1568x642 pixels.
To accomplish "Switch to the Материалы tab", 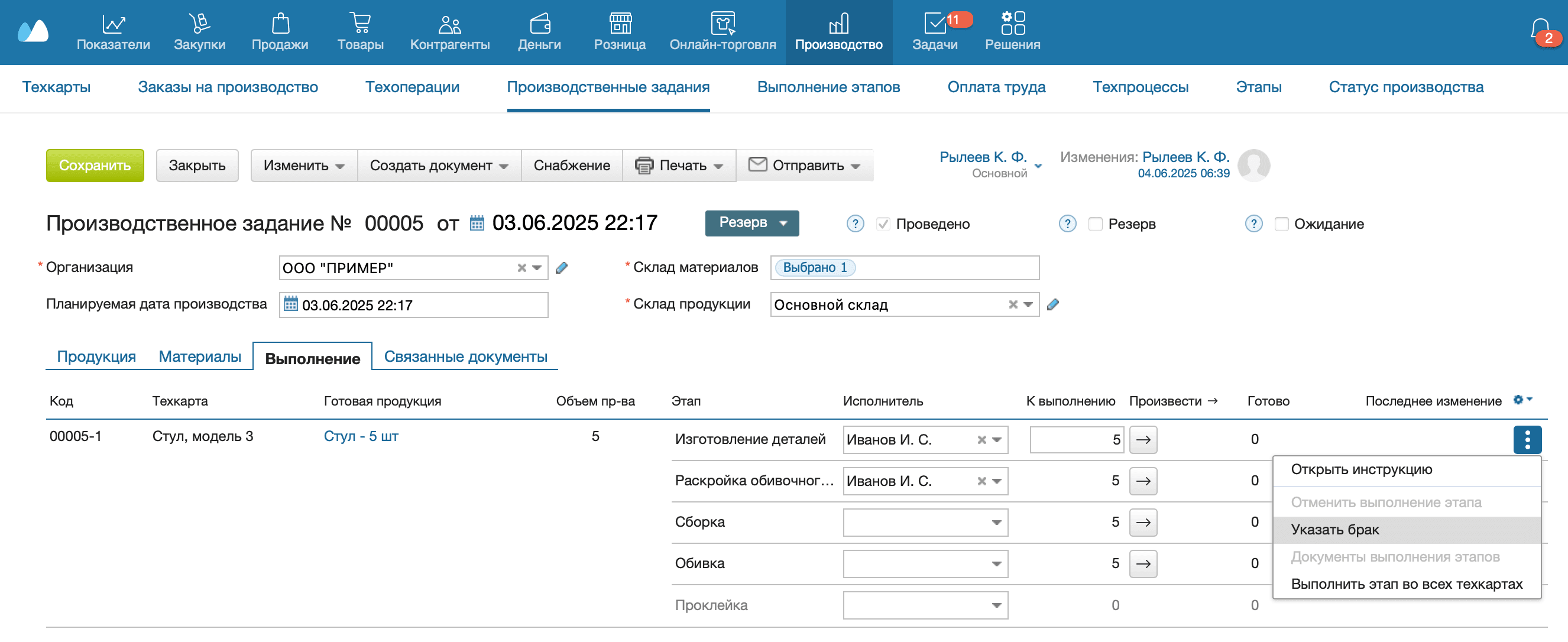I will 200,356.
